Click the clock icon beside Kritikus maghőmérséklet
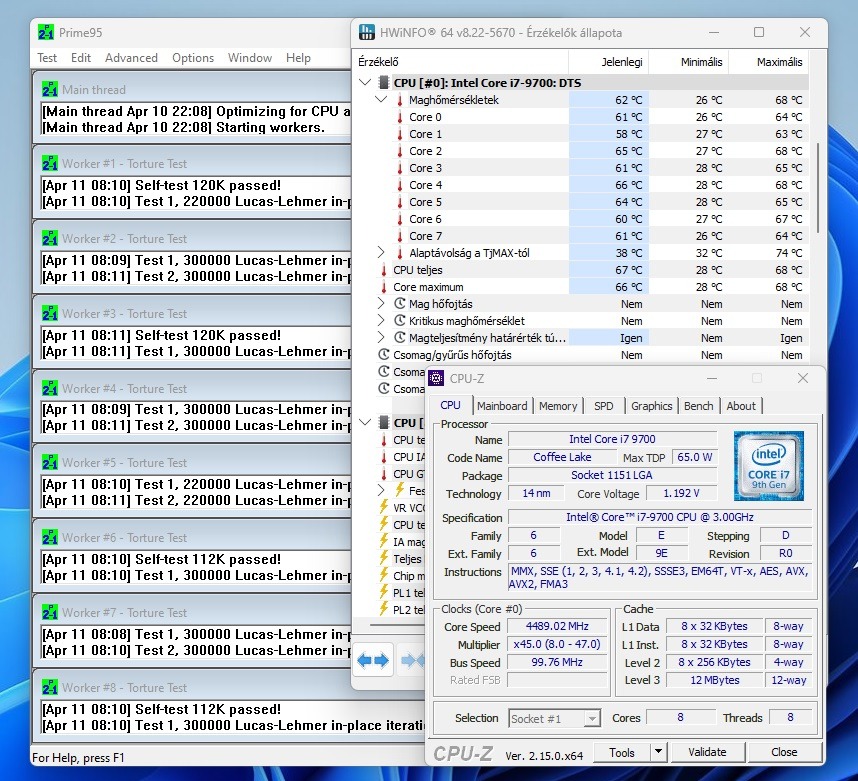This screenshot has width=858, height=781. point(399,321)
